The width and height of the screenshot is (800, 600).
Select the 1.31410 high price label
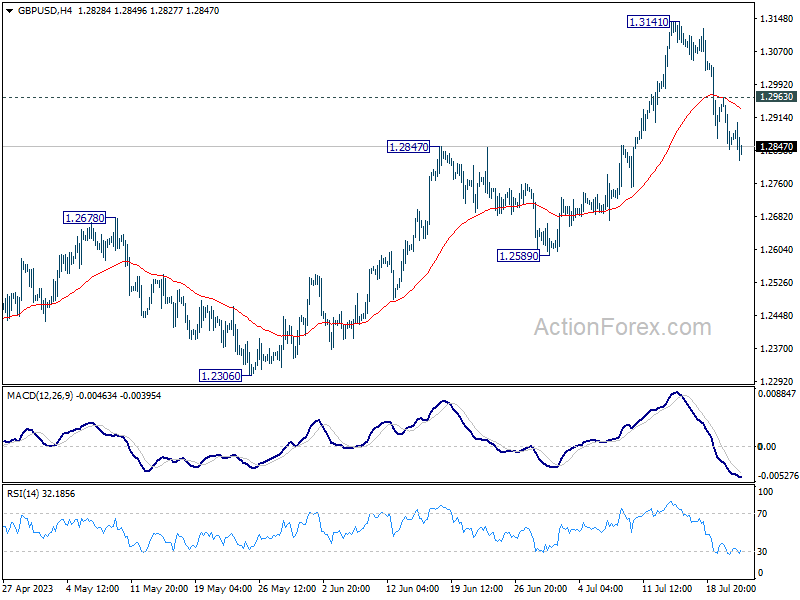(x=648, y=22)
